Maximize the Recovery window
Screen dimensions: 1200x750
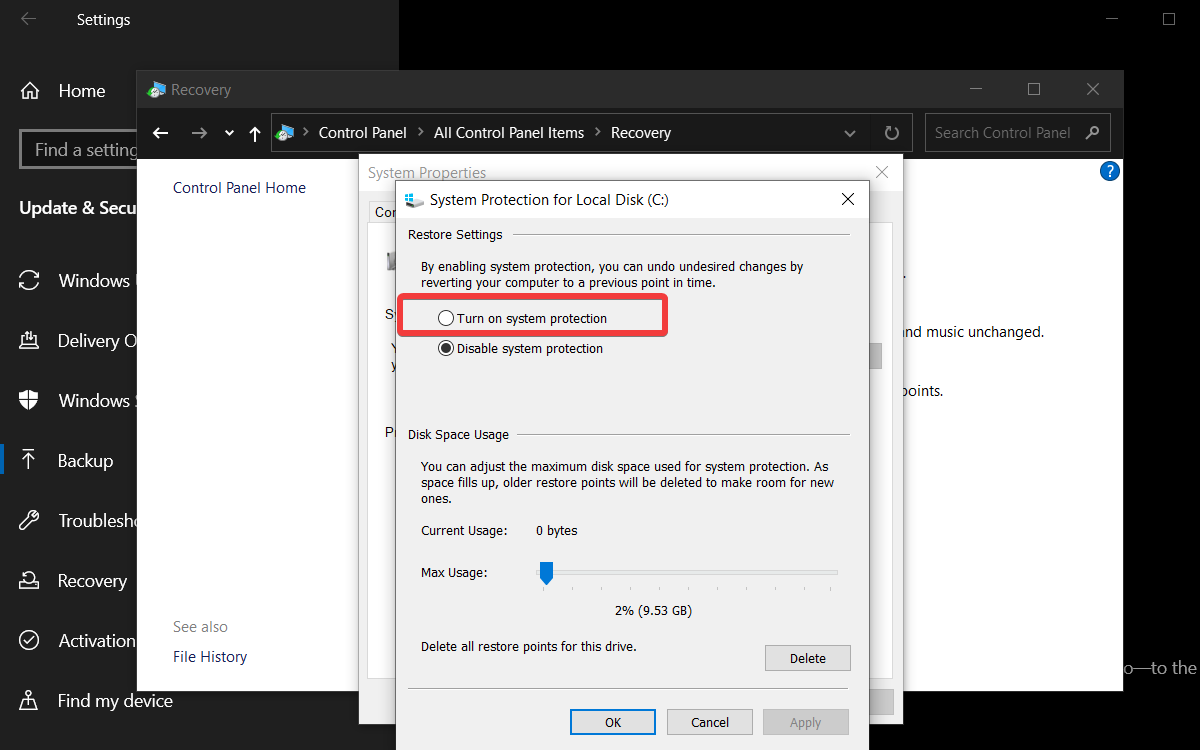1034,89
